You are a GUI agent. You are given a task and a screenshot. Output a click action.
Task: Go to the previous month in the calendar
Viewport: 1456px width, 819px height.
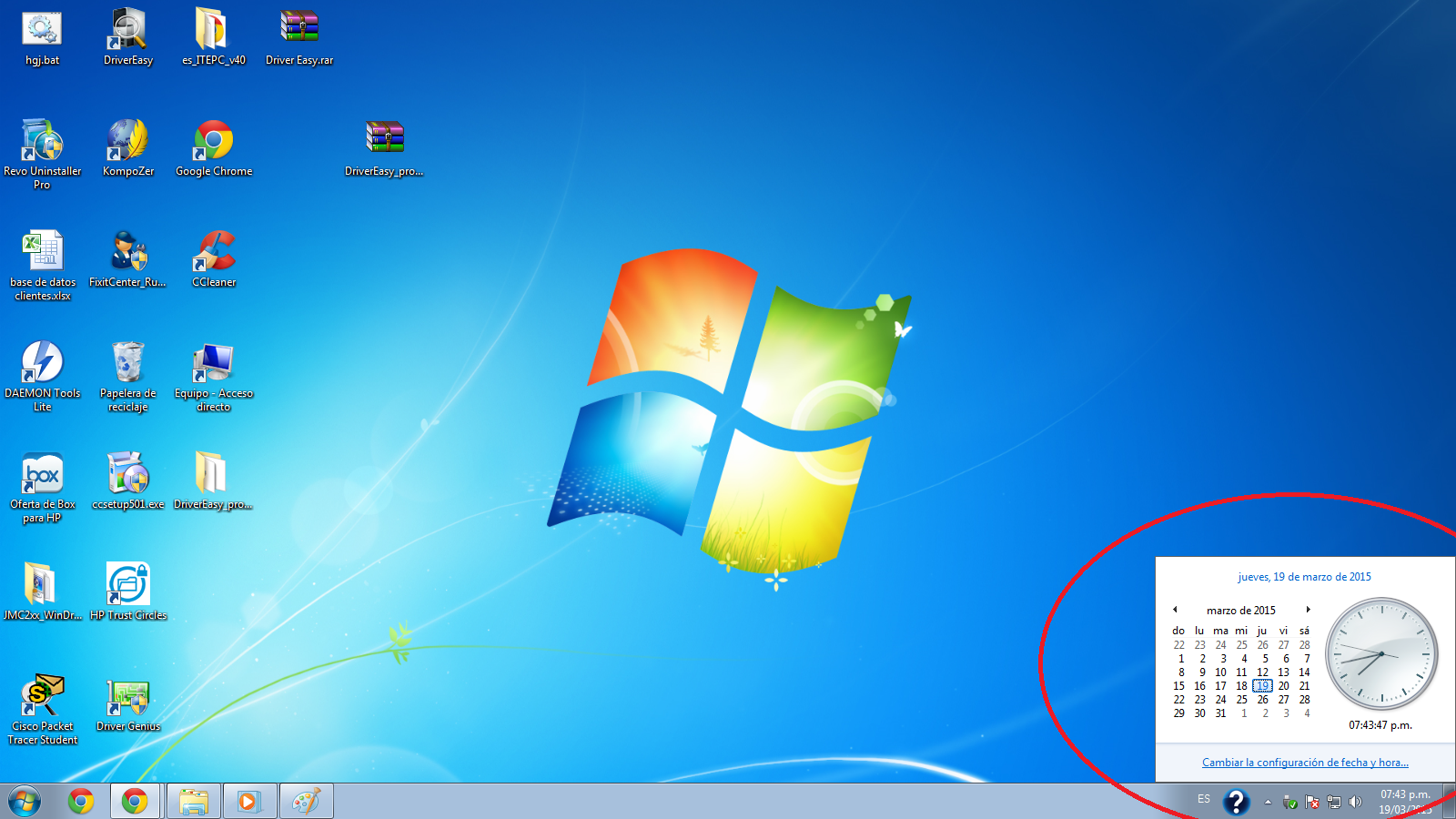coord(1174,610)
